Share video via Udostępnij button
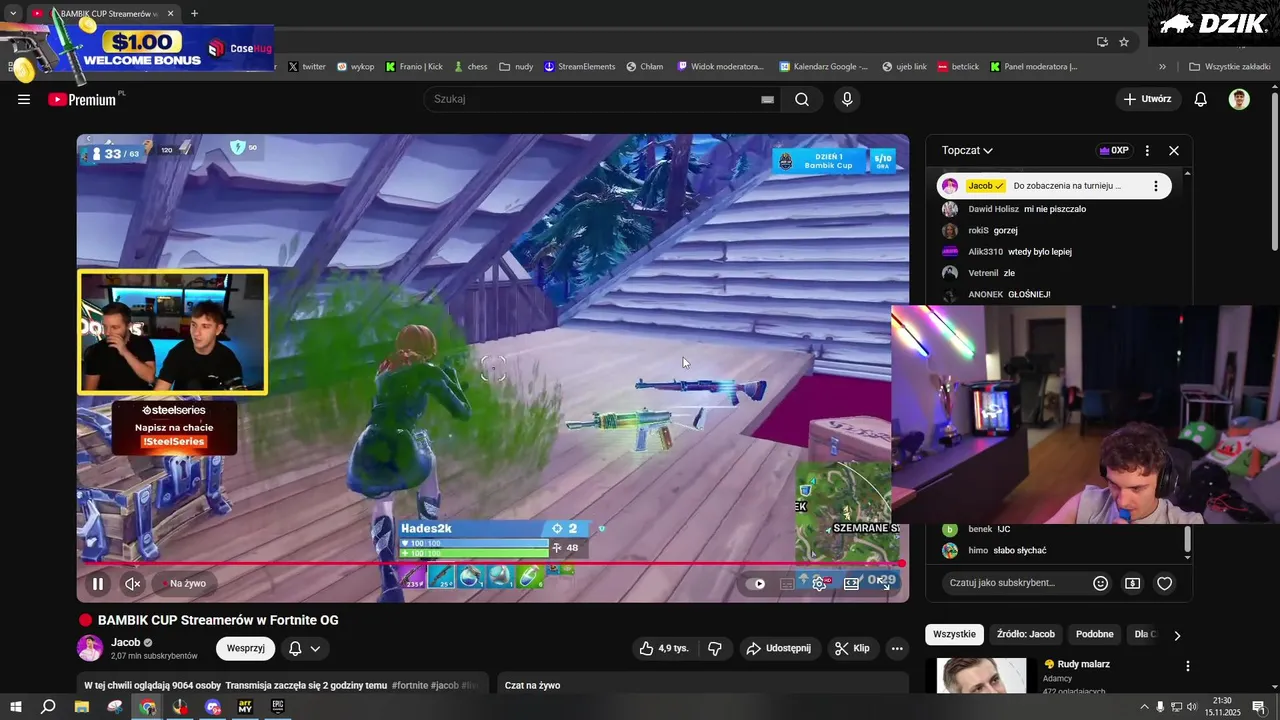The image size is (1280, 720). coord(779,648)
